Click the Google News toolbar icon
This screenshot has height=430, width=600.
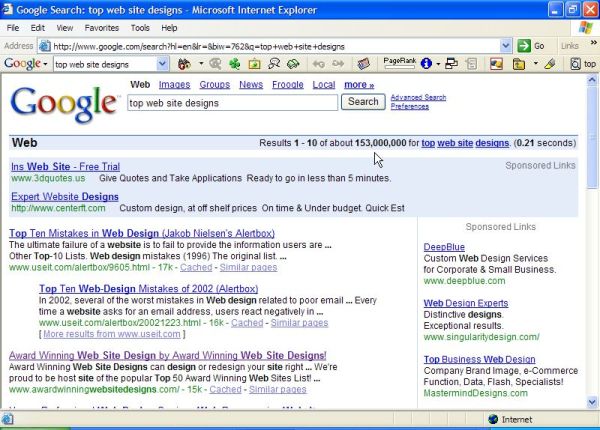(363, 64)
